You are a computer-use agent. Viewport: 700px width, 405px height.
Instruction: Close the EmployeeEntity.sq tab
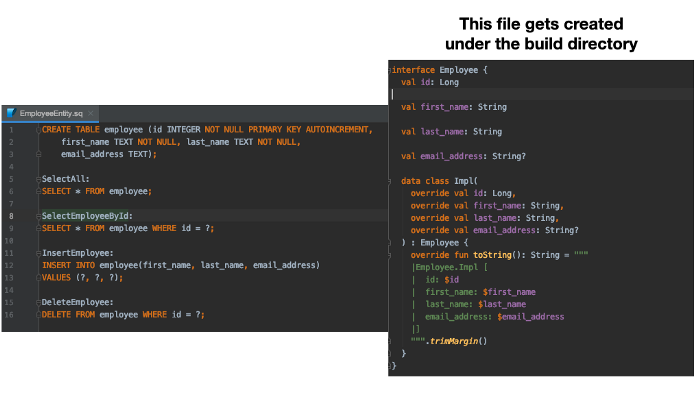[x=91, y=113]
